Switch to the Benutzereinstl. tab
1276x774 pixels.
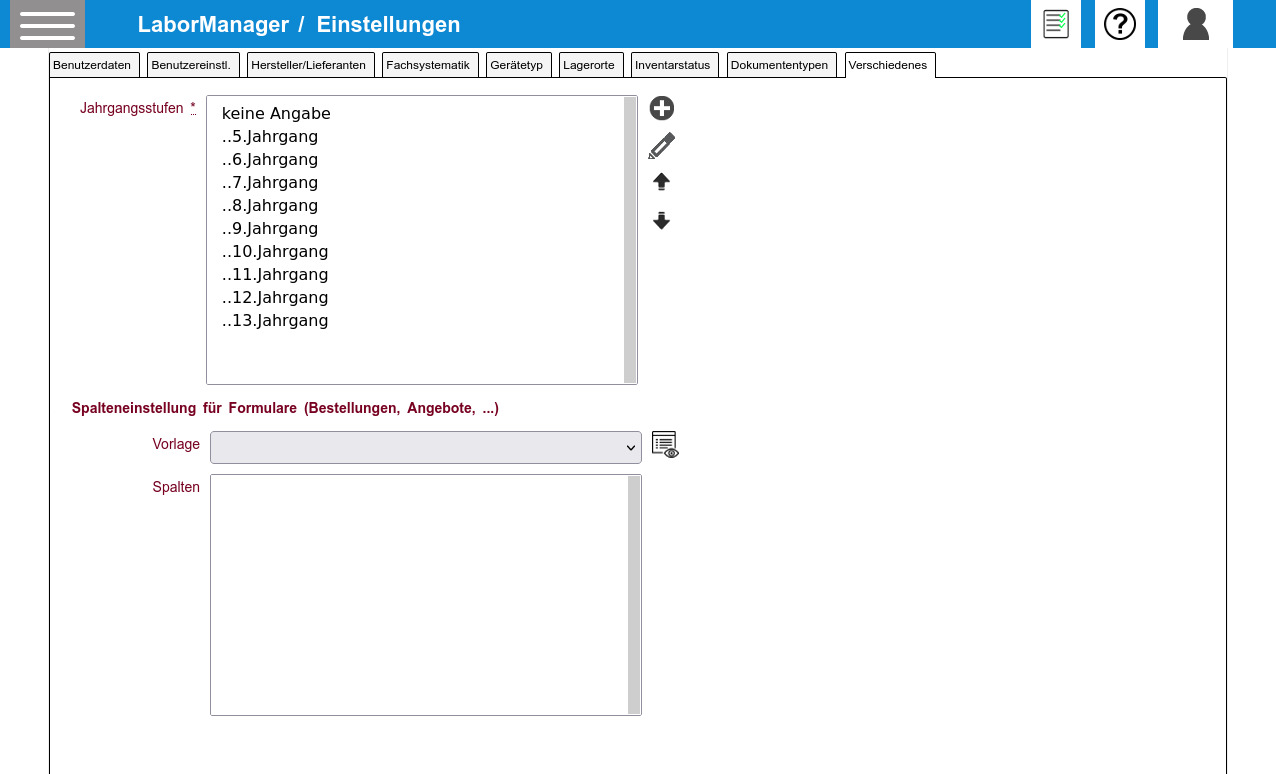(x=193, y=65)
